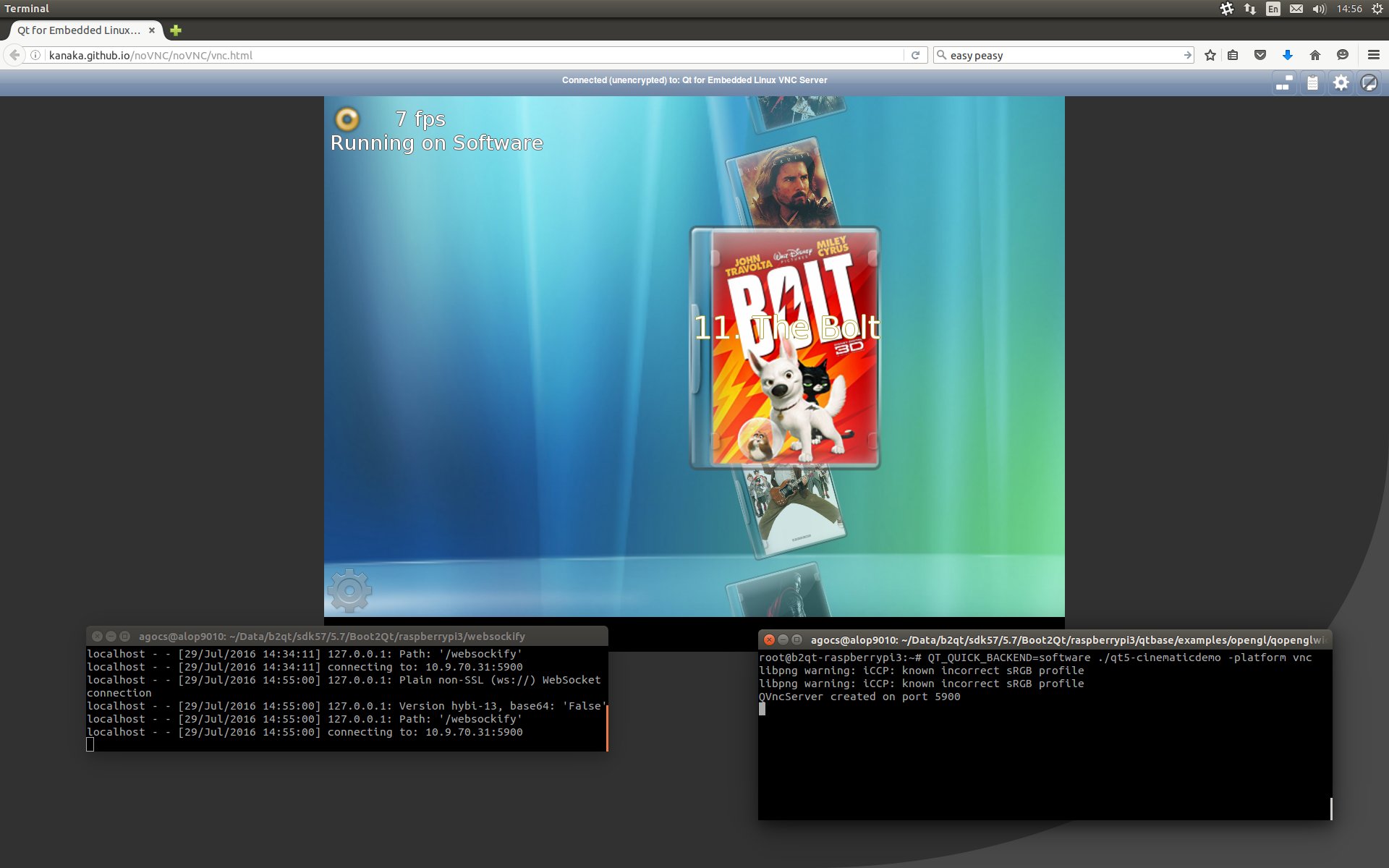Image resolution: width=1389 pixels, height=868 pixels.
Task: Click the raspberrypi3 qtbase terminal title bar
Action: (x=1045, y=640)
